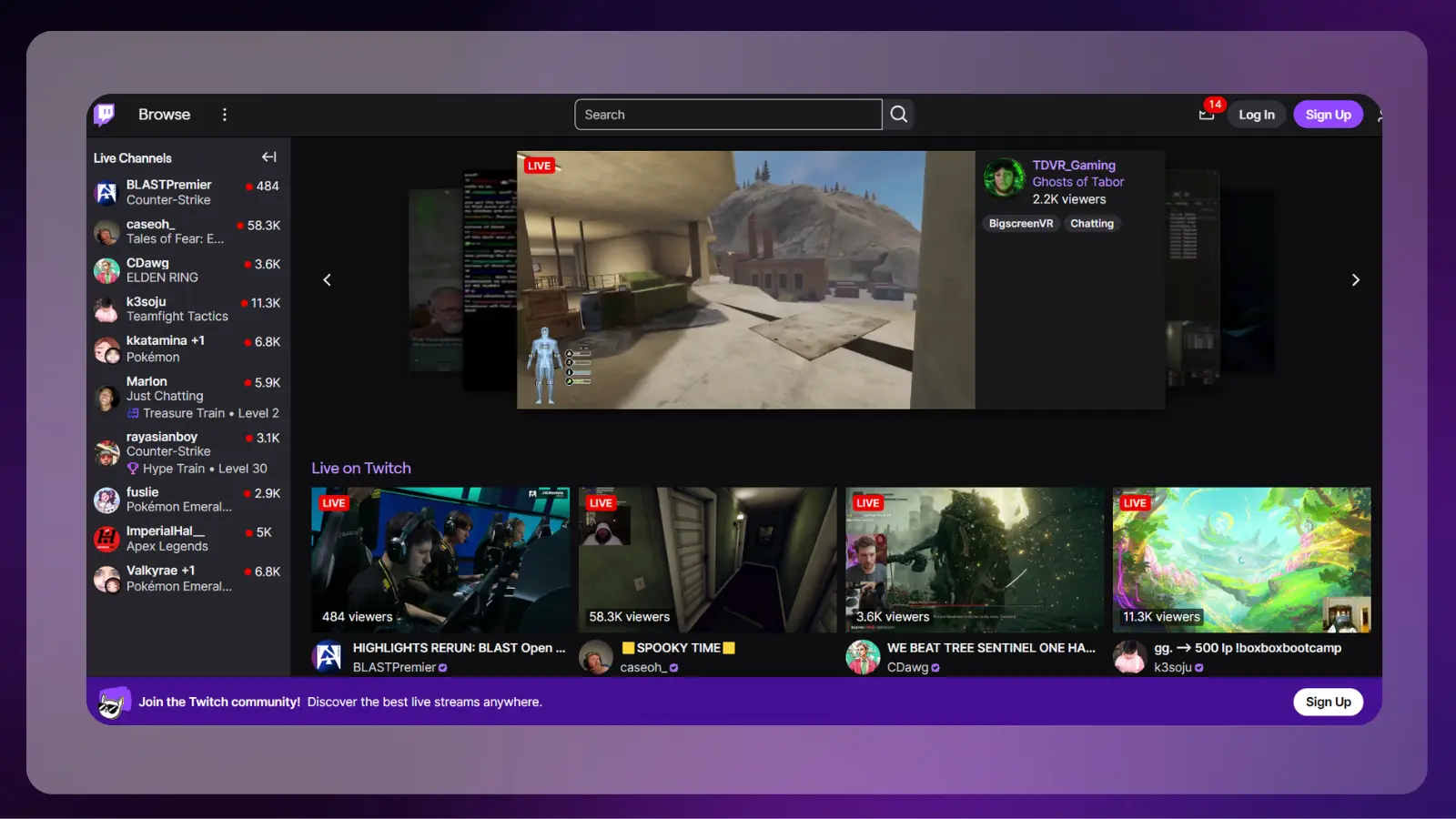Viewport: 1456px width, 819px height.
Task: Click the Live Channels sidebar heading
Action: (x=132, y=158)
